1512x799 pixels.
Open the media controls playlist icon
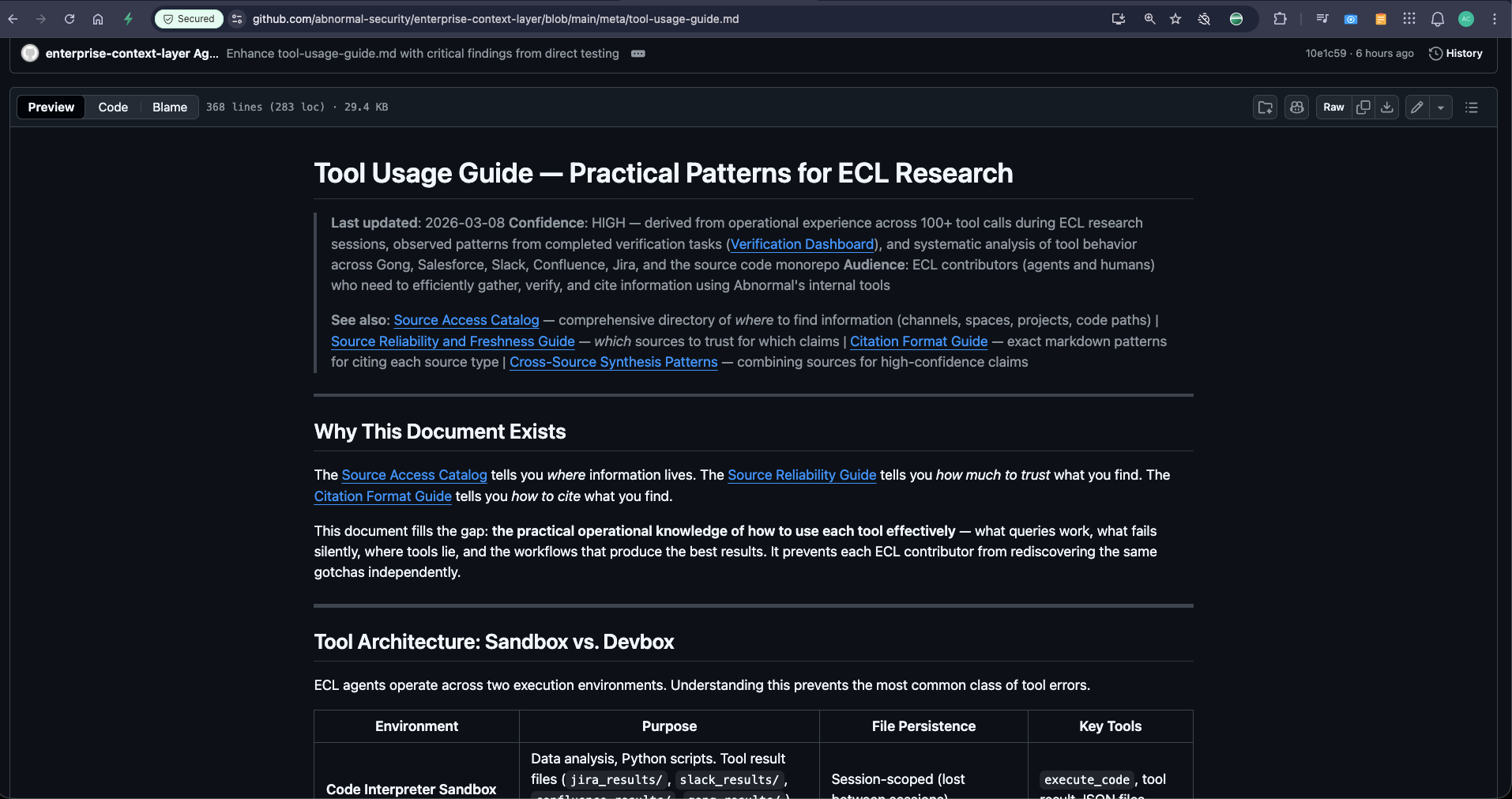point(1322,19)
